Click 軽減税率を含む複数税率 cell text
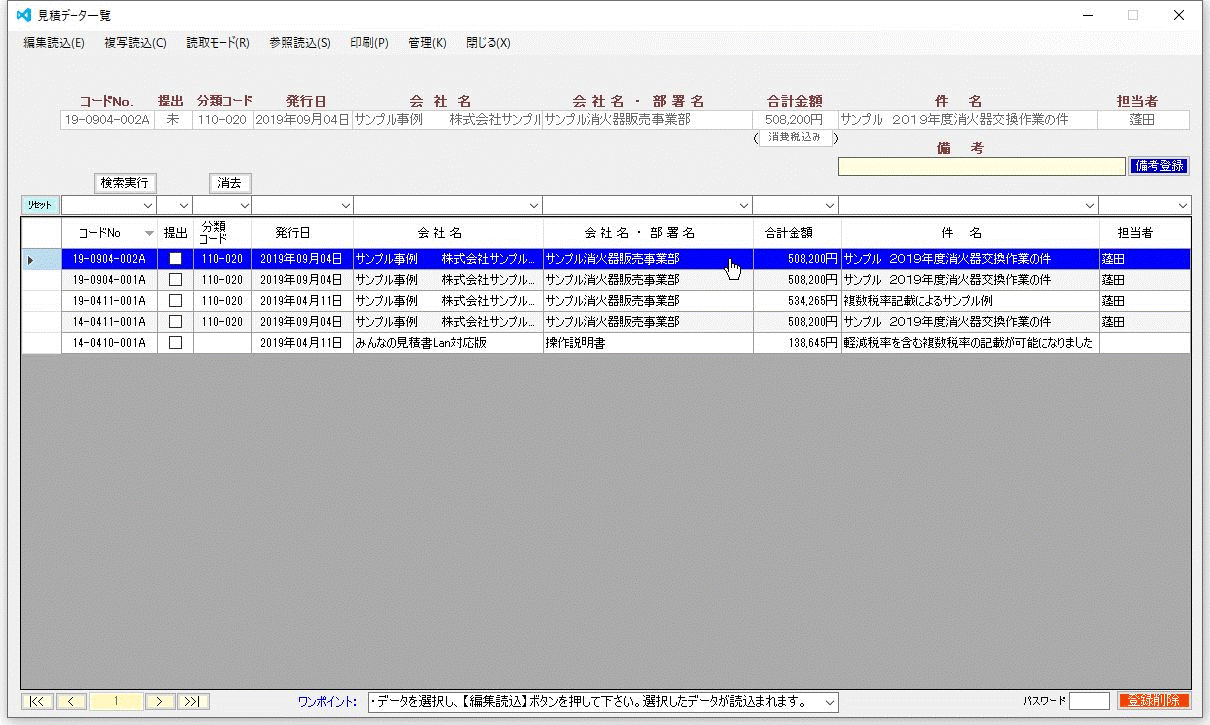Image resolution: width=1210 pixels, height=725 pixels. coord(970,343)
